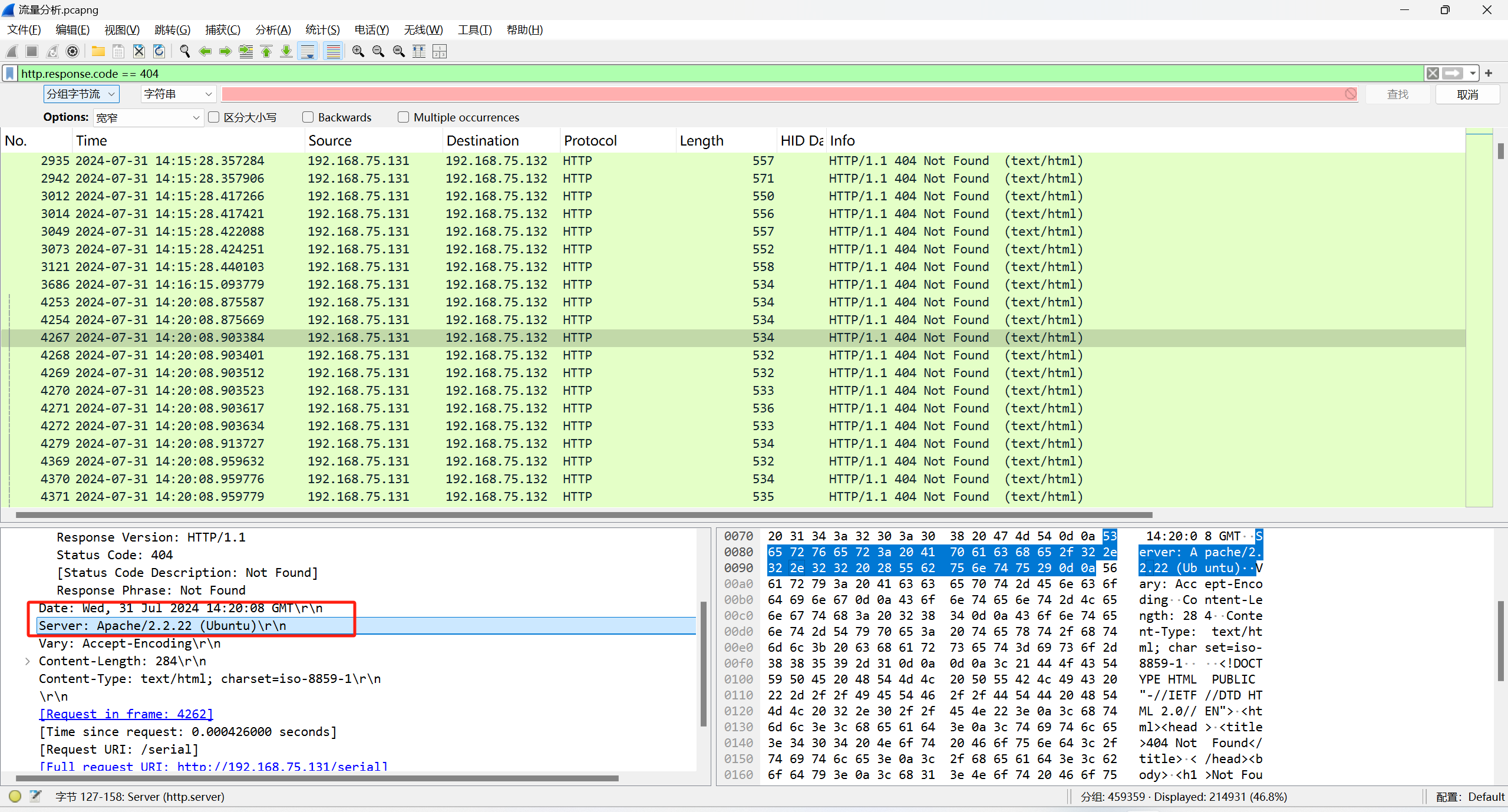Open the 统计(S) menu
This screenshot has width=1508, height=812.
pyautogui.click(x=322, y=30)
